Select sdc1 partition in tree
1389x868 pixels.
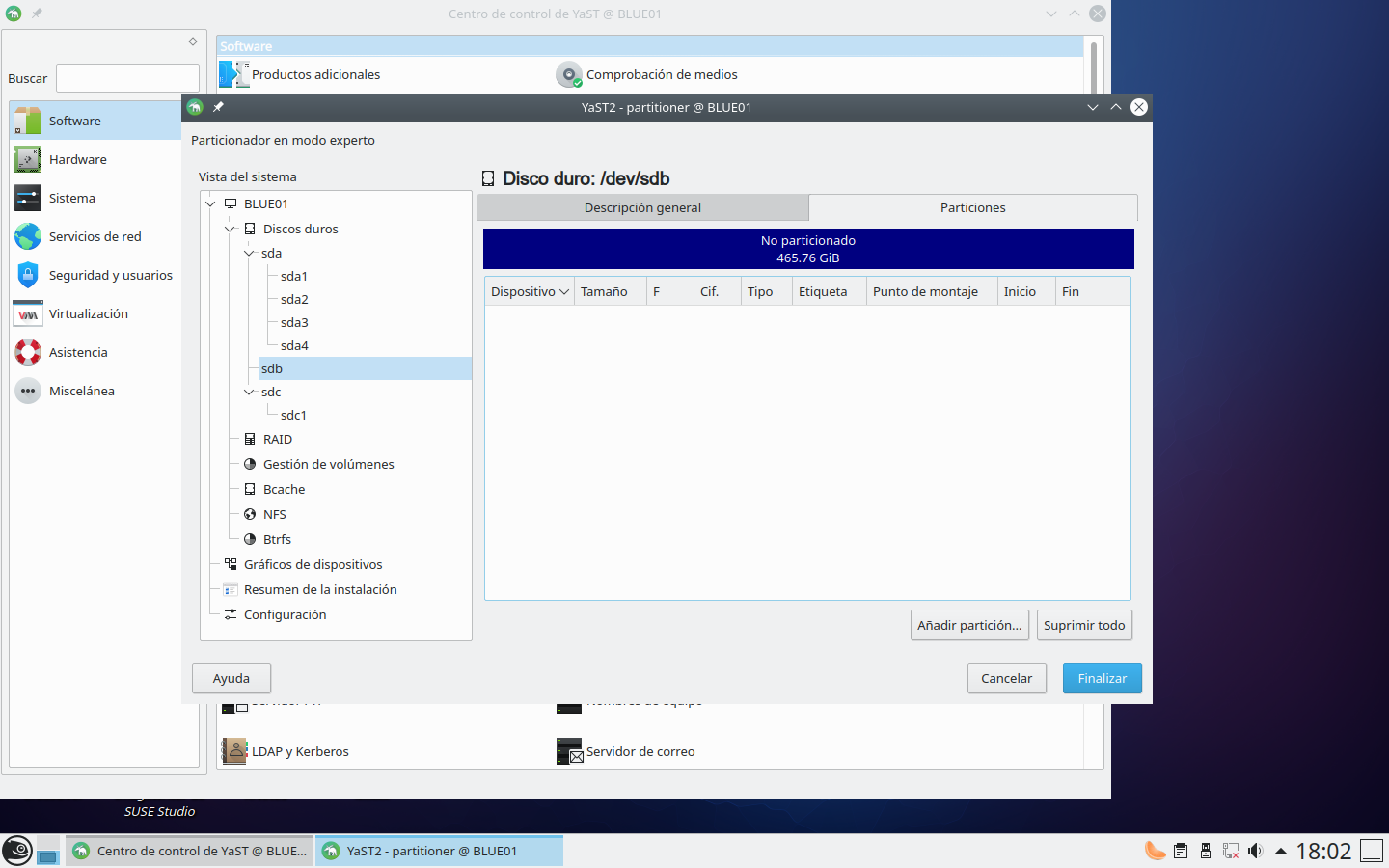293,415
